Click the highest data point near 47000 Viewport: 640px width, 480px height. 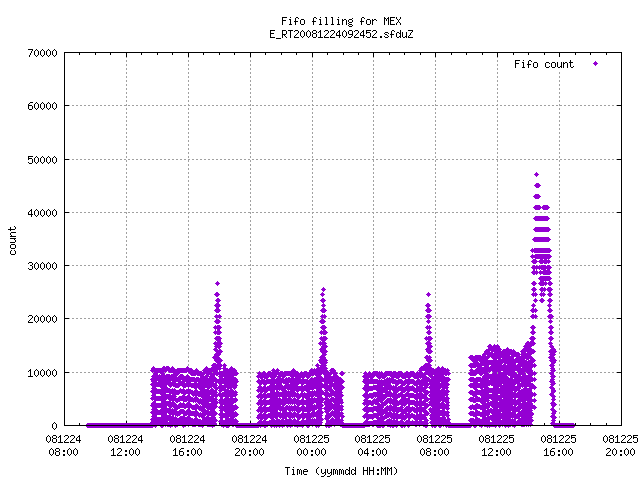[x=537, y=175]
